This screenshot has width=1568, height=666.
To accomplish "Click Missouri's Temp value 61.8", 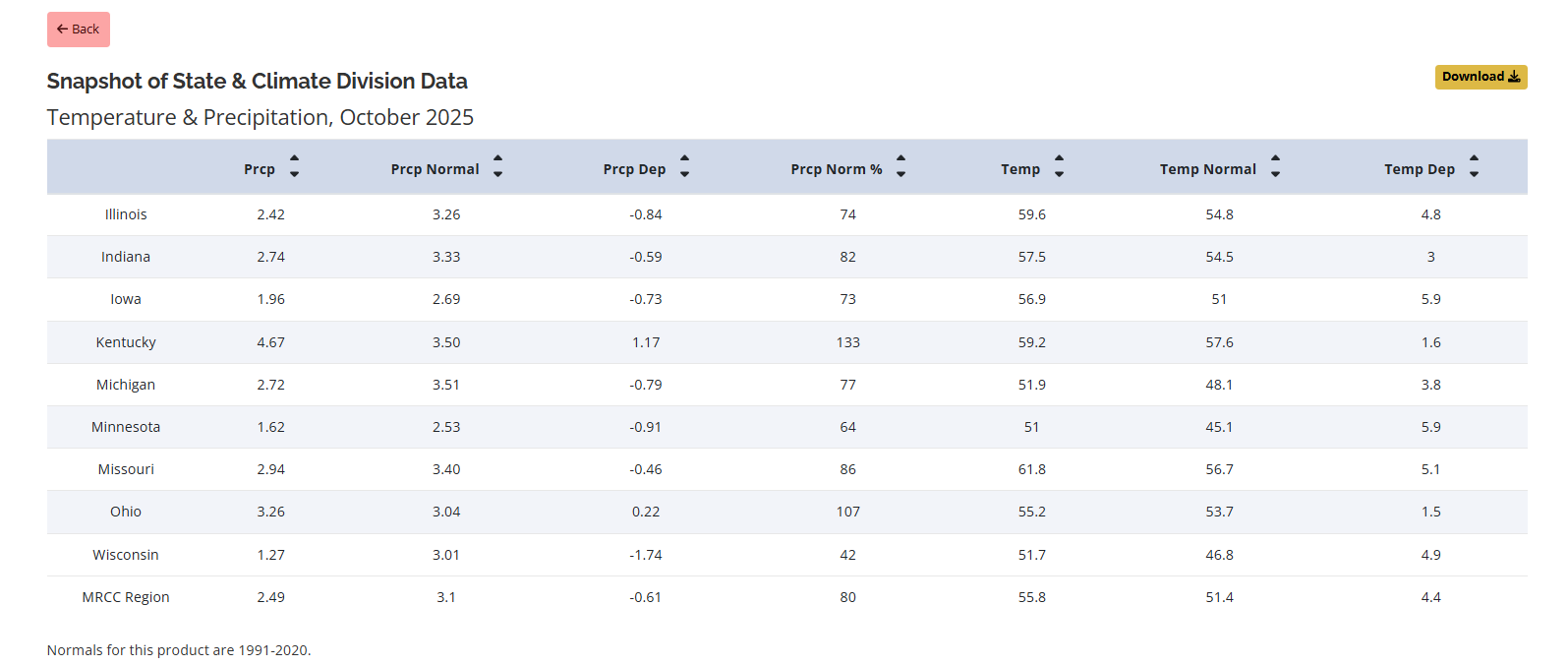I will tap(1031, 469).
